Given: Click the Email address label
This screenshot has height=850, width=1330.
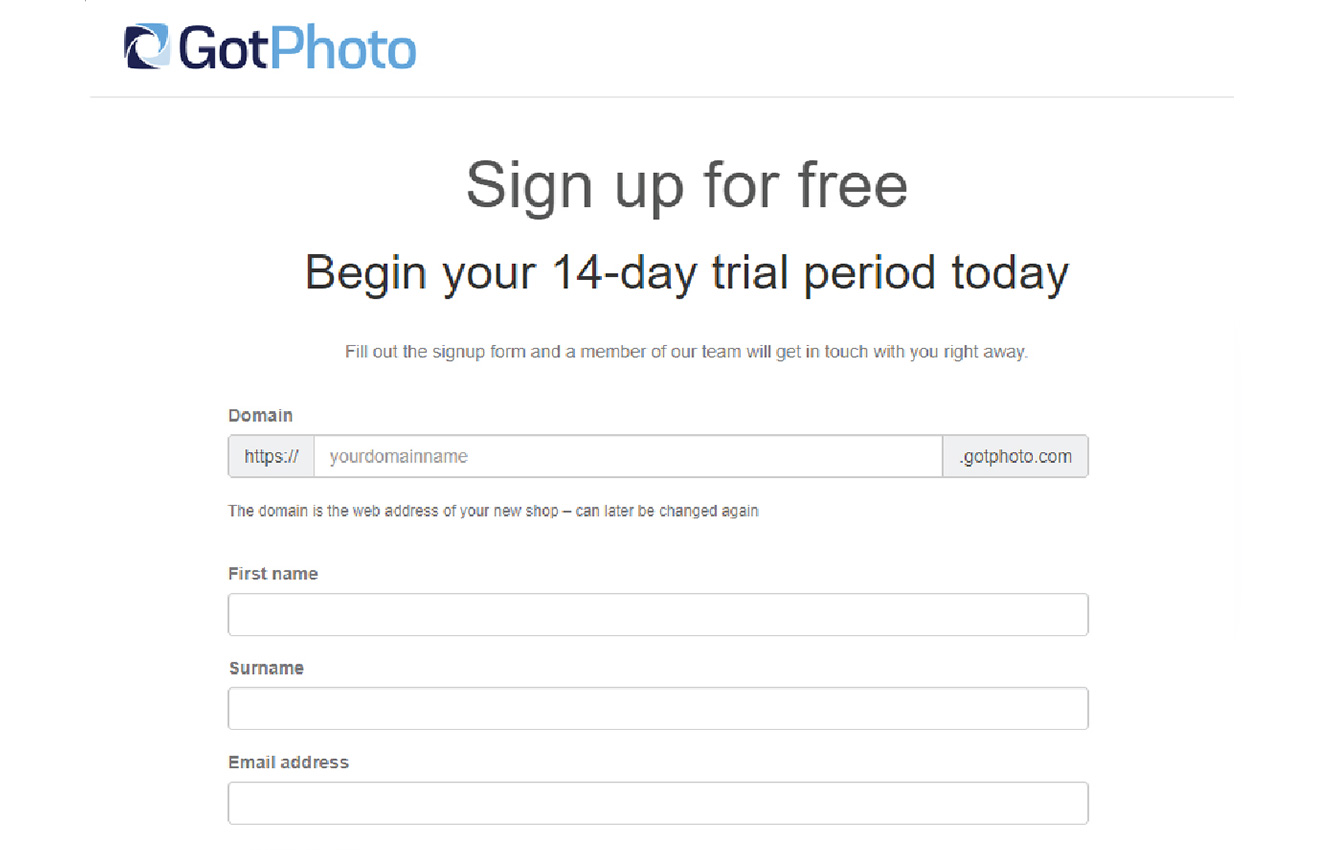Looking at the screenshot, I should 288,762.
